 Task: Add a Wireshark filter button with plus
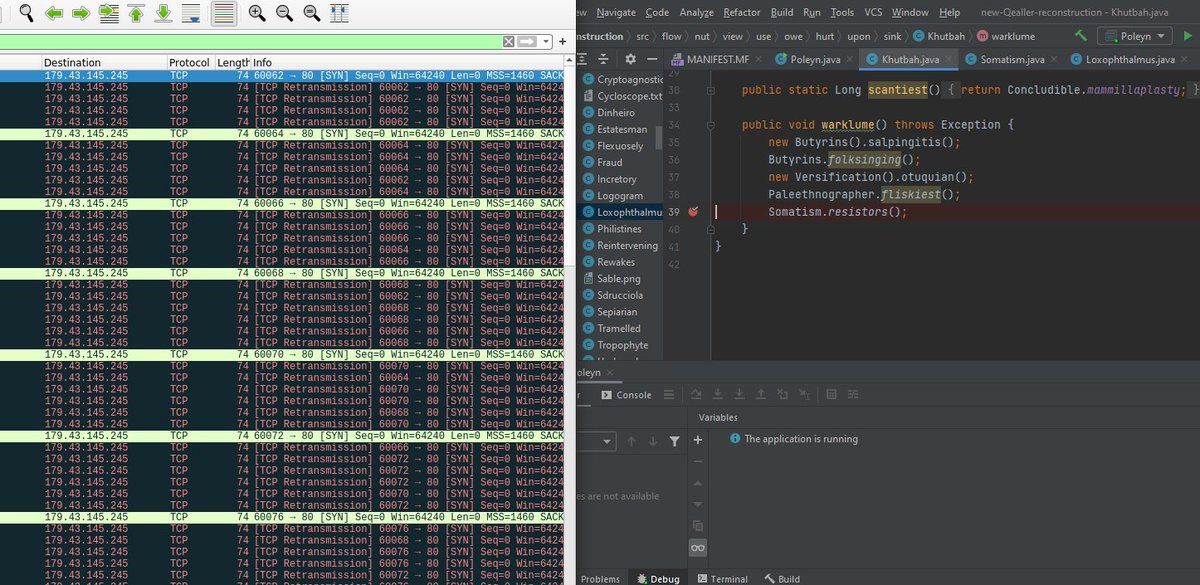click(563, 41)
